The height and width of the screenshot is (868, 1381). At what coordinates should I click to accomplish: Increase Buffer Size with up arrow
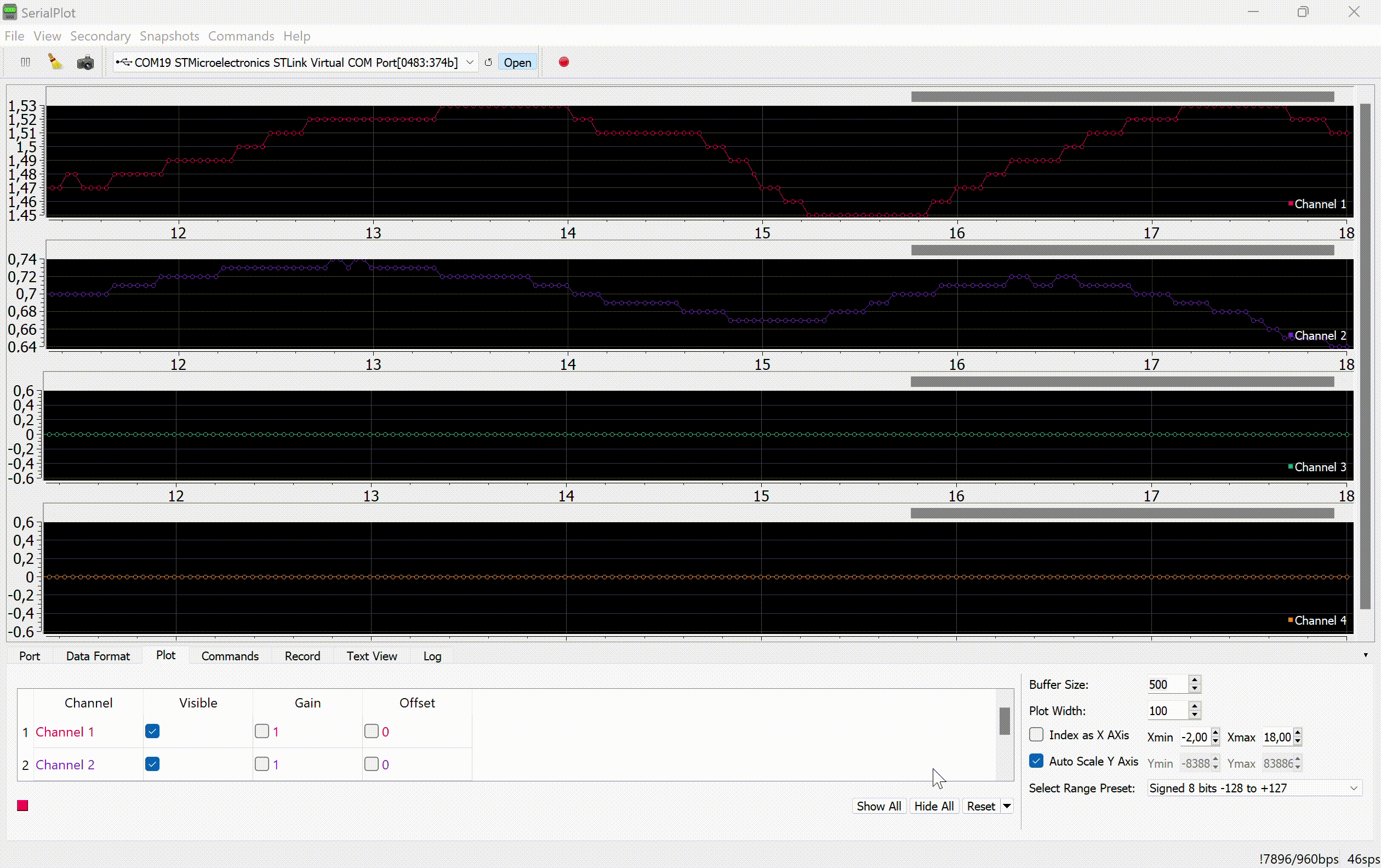1195,680
